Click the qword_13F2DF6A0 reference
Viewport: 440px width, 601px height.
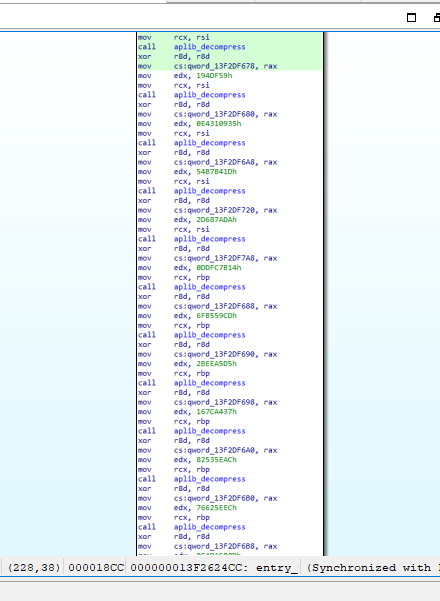pos(220,450)
